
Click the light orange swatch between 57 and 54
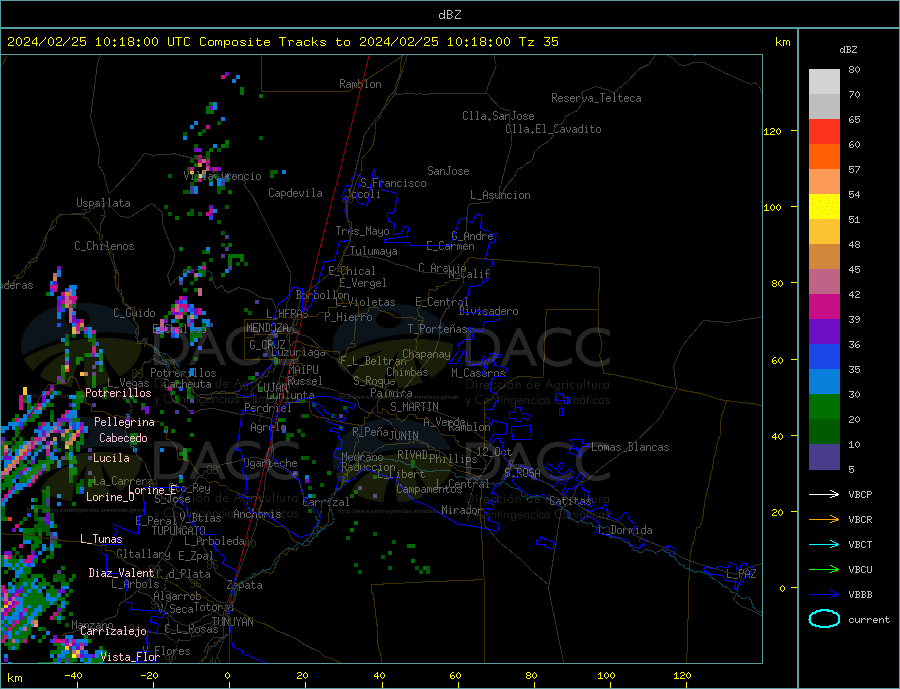[x=824, y=181]
